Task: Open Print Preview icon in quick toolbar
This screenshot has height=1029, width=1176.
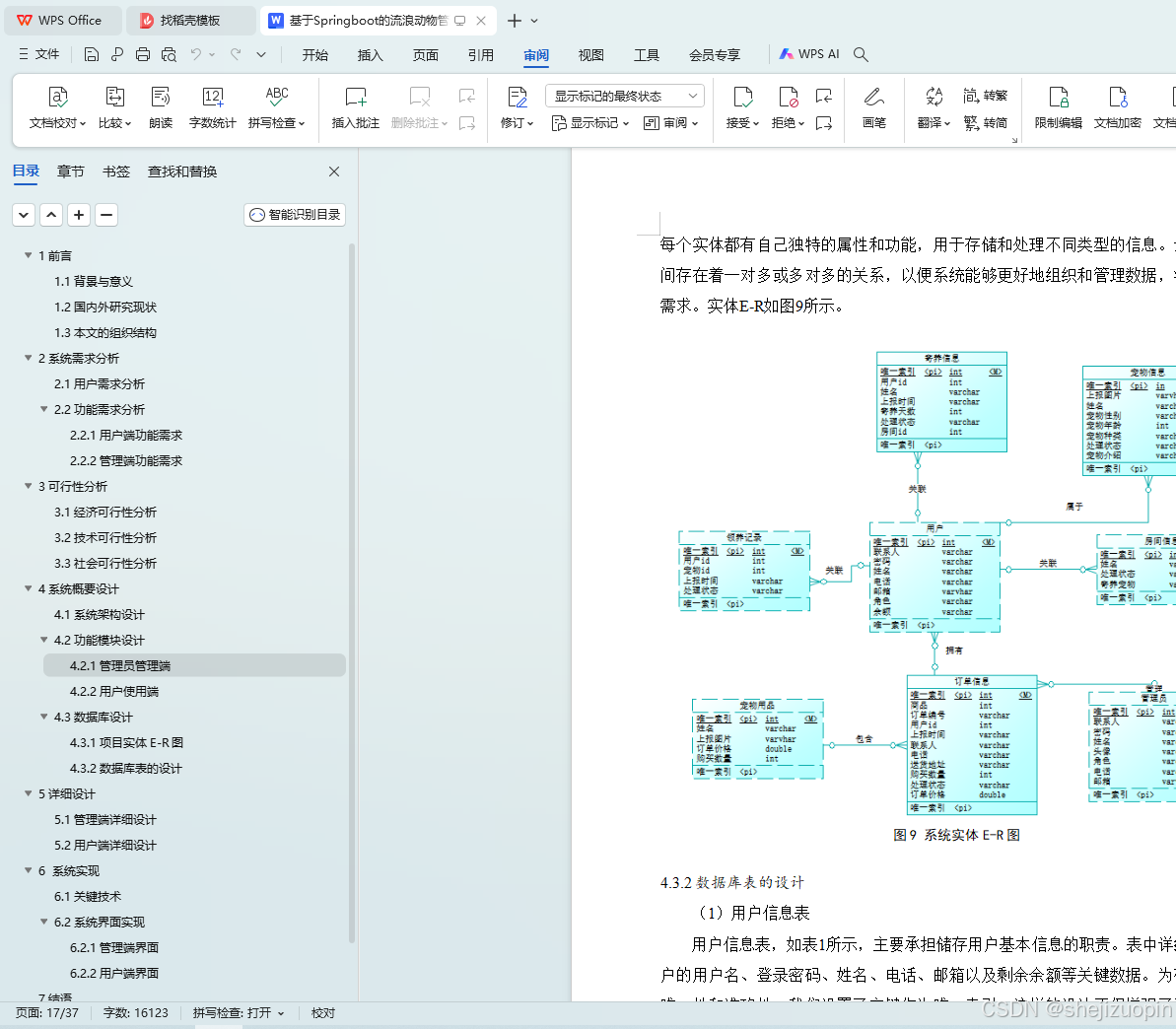Action: click(169, 54)
